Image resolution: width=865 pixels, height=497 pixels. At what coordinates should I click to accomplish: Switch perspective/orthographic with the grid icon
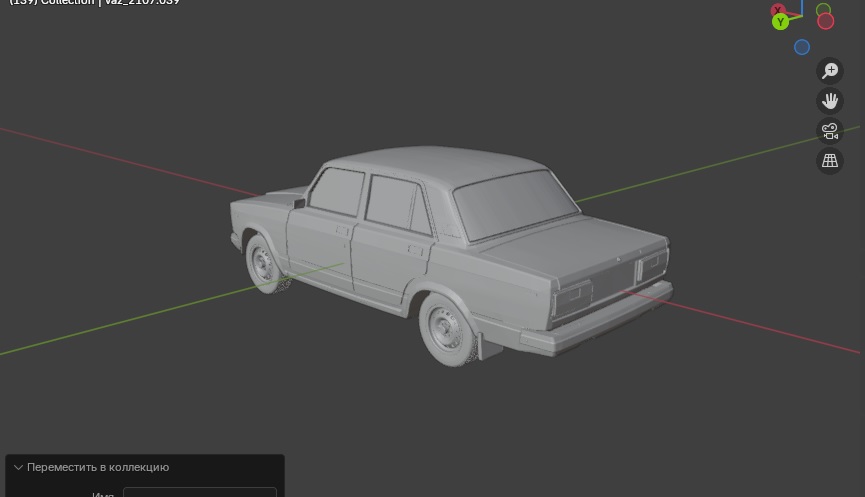point(830,161)
